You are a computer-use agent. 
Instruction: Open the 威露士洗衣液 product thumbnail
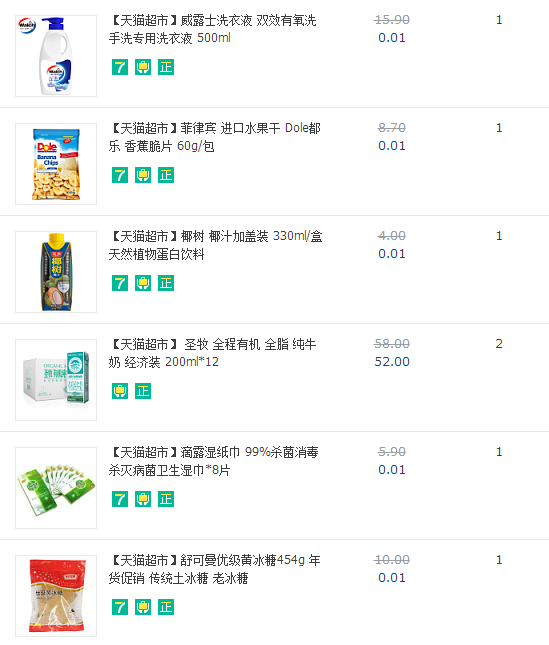point(56,56)
